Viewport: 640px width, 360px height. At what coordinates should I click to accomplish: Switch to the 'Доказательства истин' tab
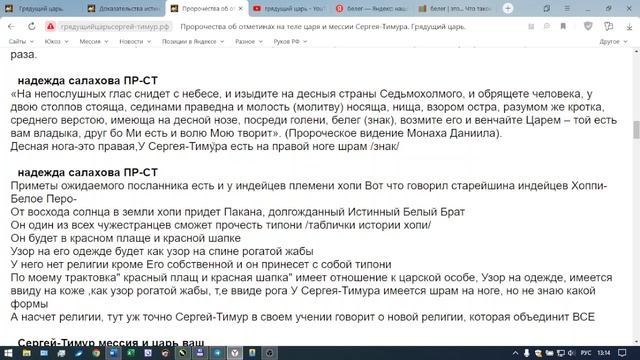point(124,8)
